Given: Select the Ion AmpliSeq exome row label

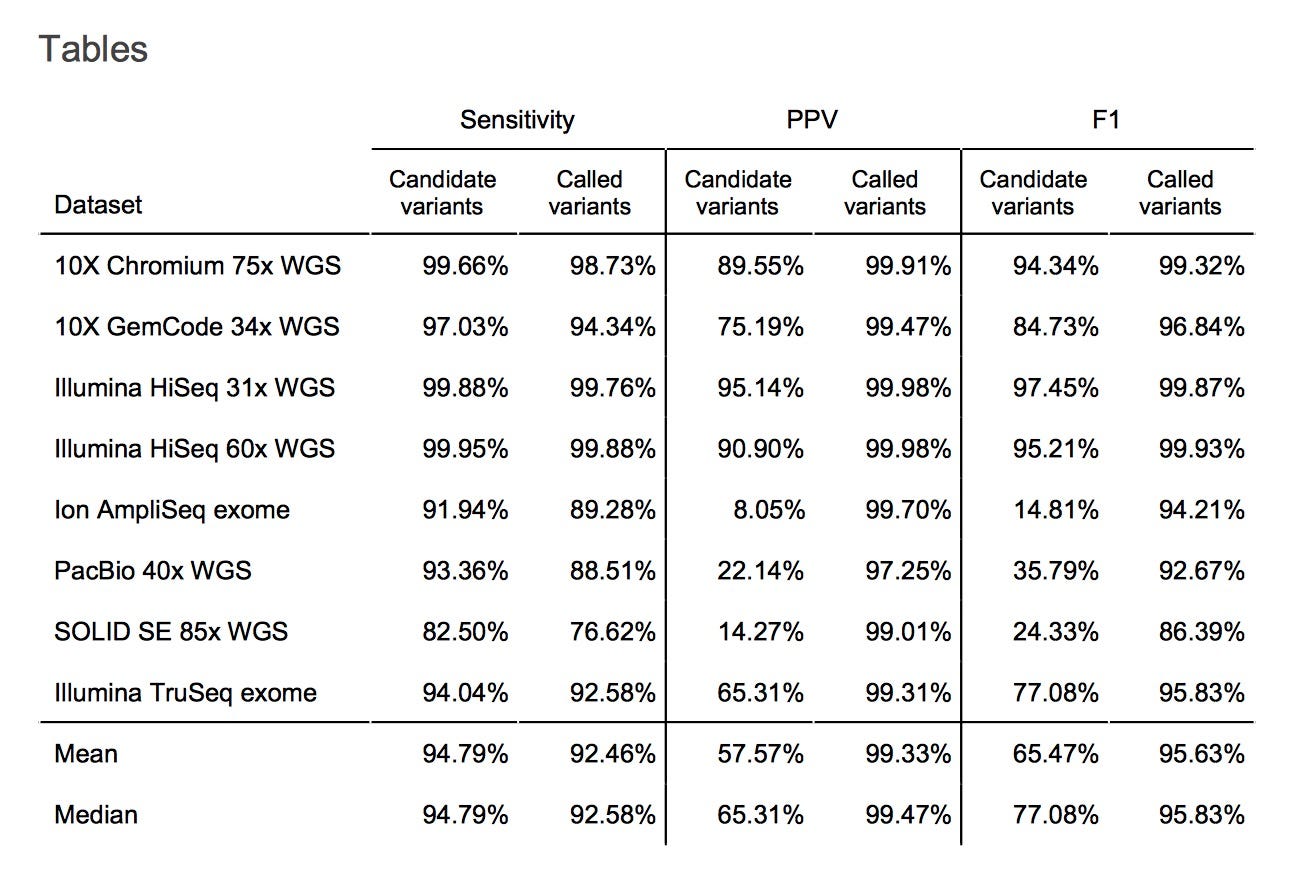Looking at the screenshot, I should (172, 510).
